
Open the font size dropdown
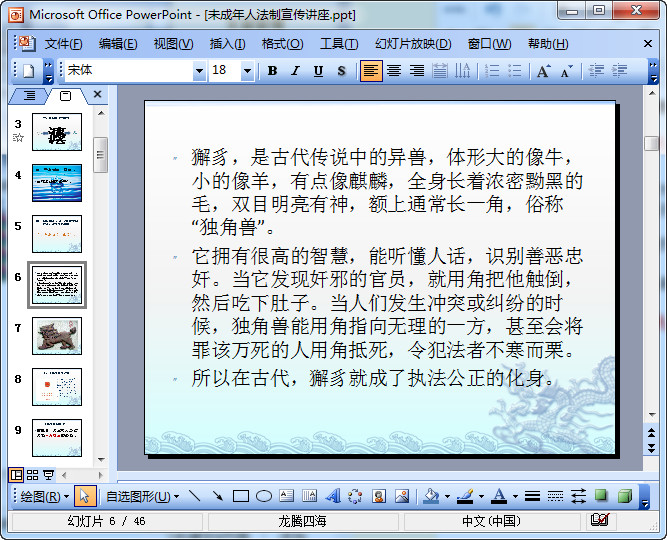click(x=247, y=71)
